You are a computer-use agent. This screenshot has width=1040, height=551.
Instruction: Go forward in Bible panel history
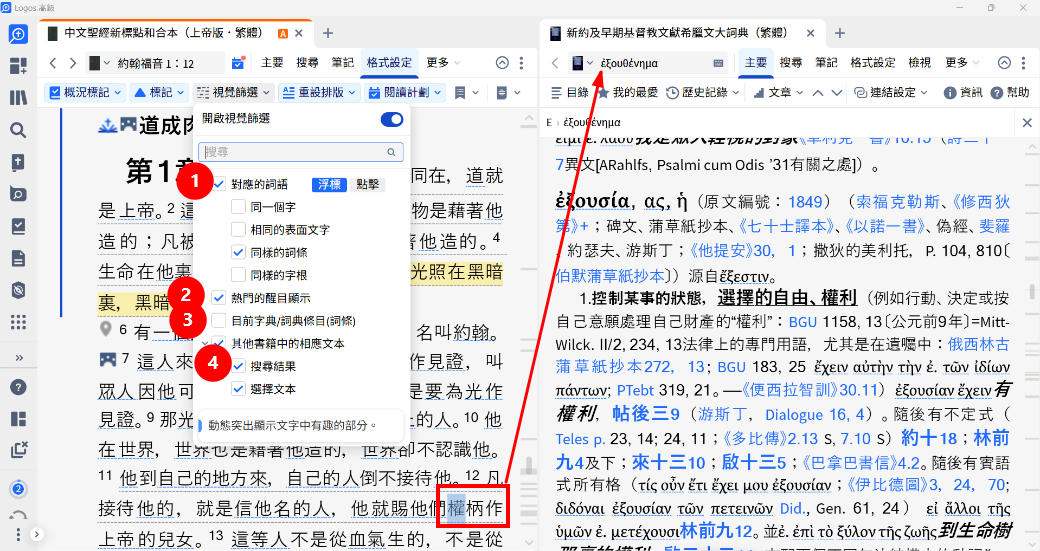pyautogui.click(x=73, y=63)
